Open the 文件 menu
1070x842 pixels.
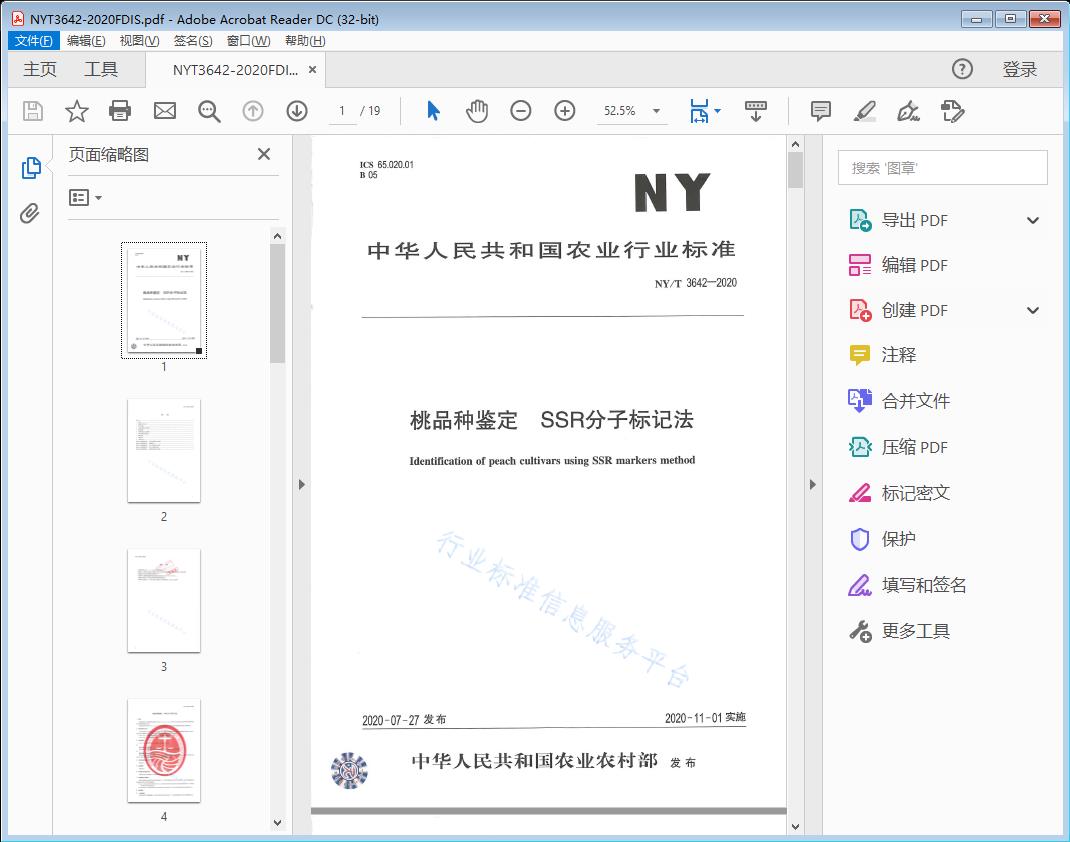33,40
